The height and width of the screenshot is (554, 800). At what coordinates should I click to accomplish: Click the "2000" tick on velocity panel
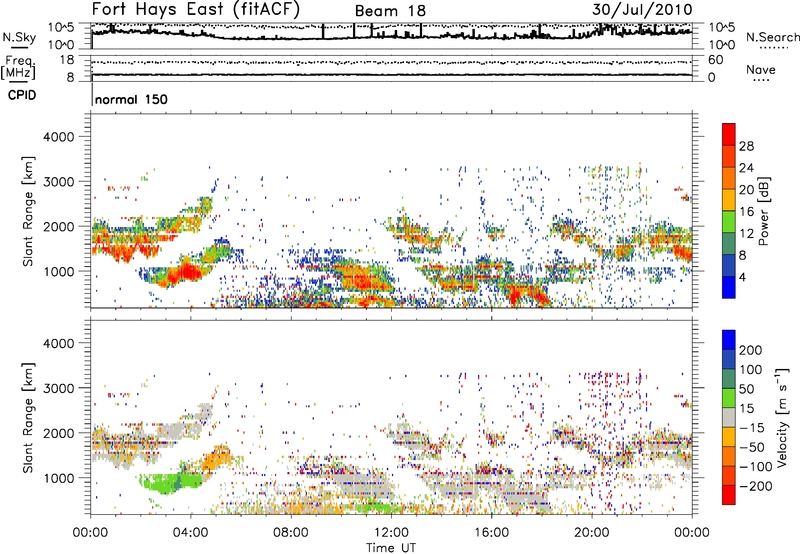pyautogui.click(x=59, y=433)
